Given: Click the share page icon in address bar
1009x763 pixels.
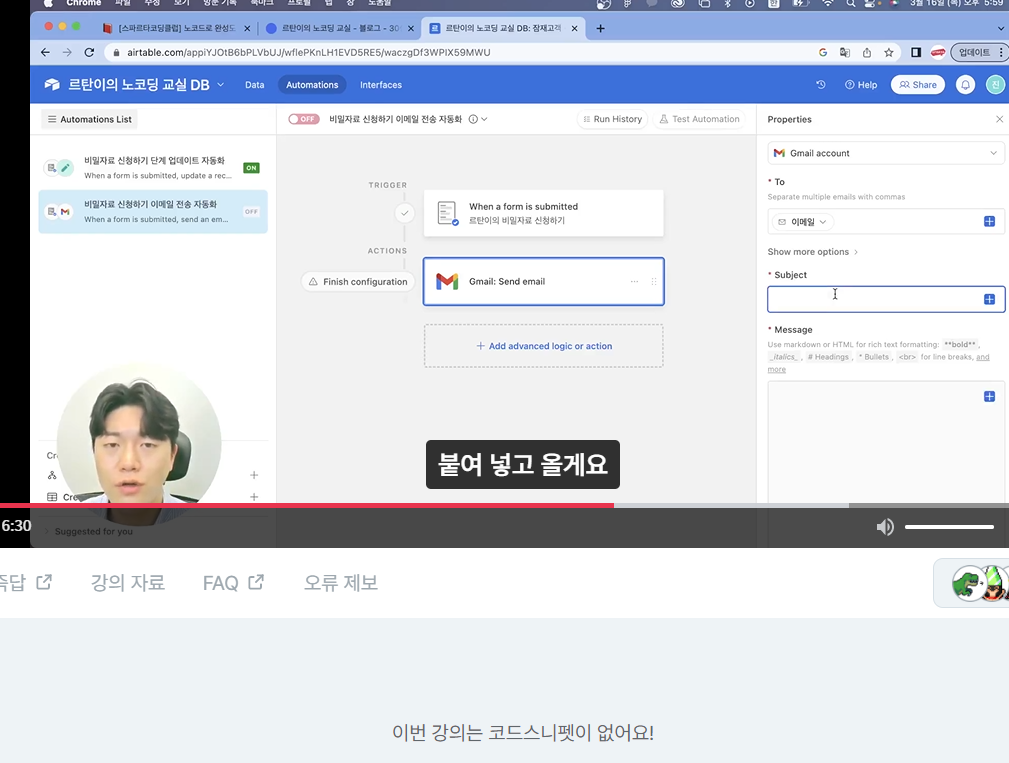Looking at the screenshot, I should coord(867,52).
